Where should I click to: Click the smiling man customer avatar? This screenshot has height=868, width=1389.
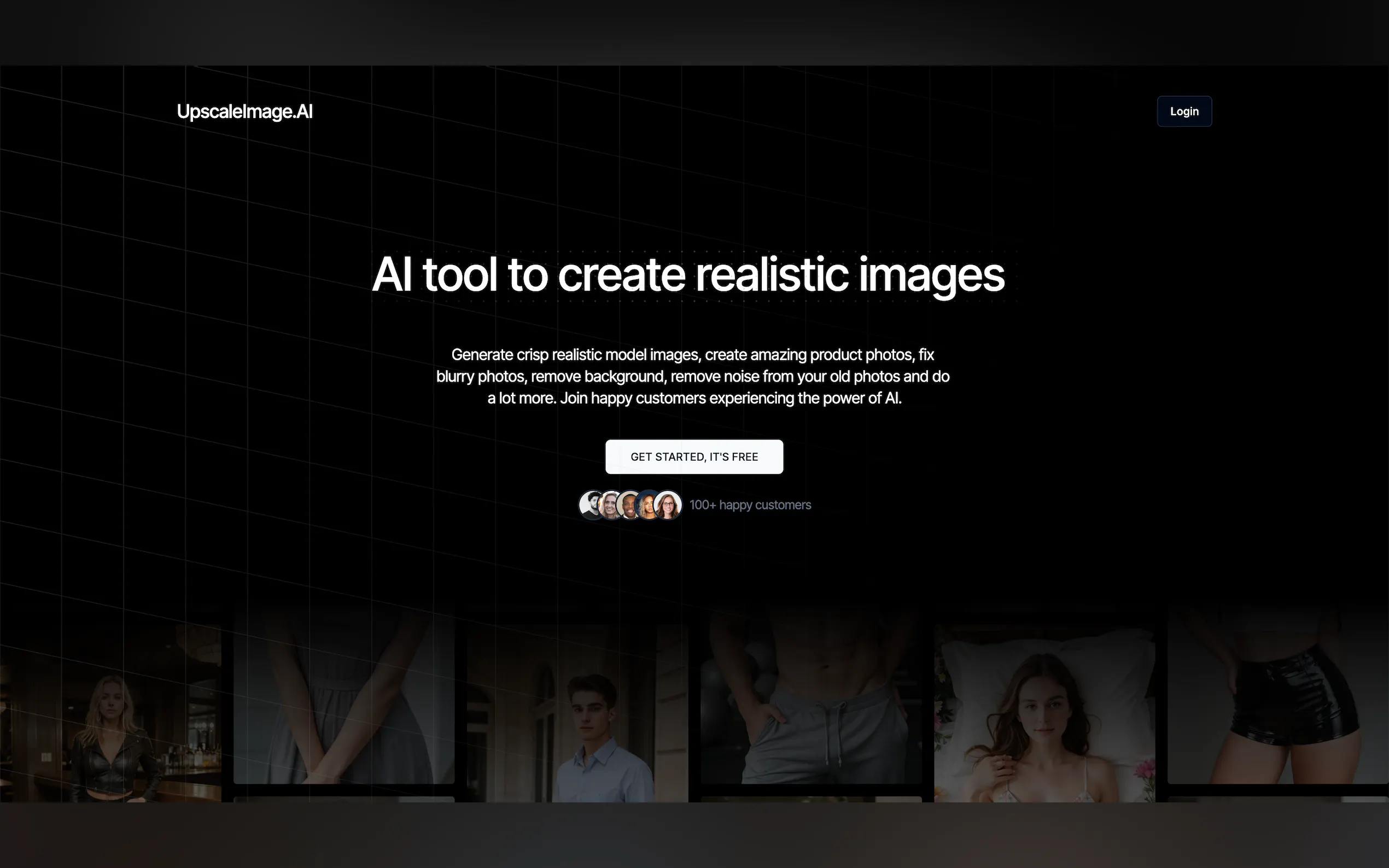[629, 505]
